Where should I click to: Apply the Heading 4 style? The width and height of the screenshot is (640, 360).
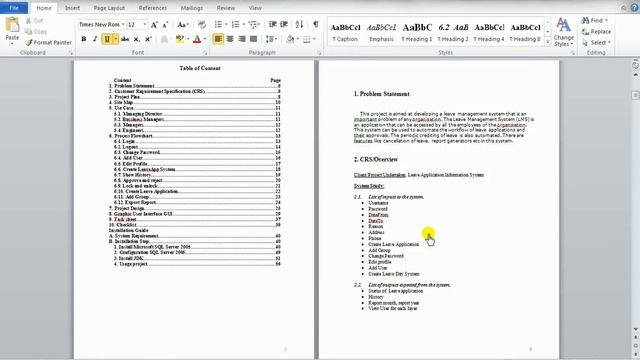point(489,32)
